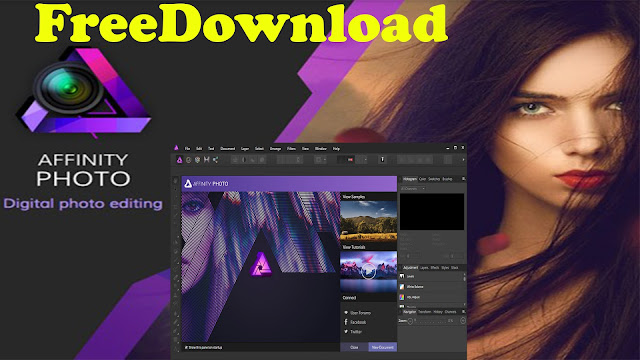This screenshot has width=640, height=360.
Task: Switch to the Color tab
Action: [422, 179]
